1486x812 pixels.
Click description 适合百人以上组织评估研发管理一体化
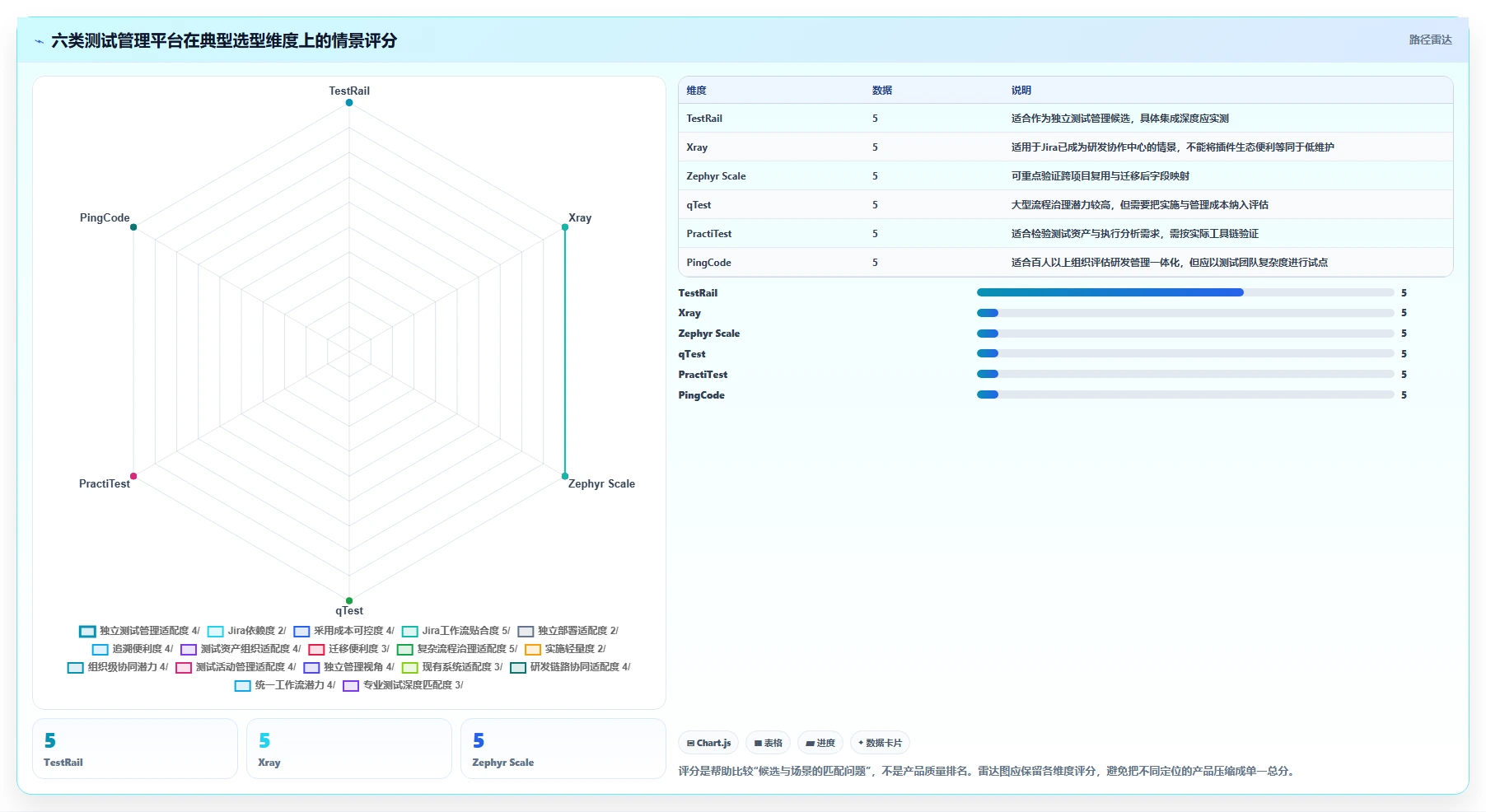[1170, 263]
